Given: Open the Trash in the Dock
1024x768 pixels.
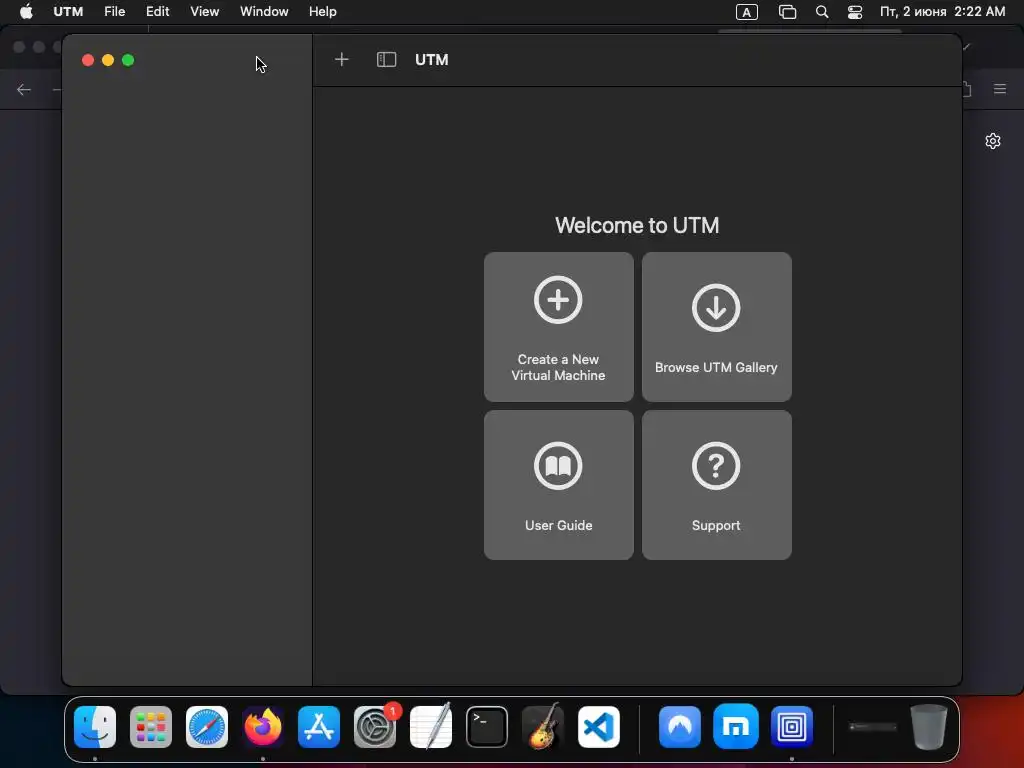Looking at the screenshot, I should coord(929,727).
